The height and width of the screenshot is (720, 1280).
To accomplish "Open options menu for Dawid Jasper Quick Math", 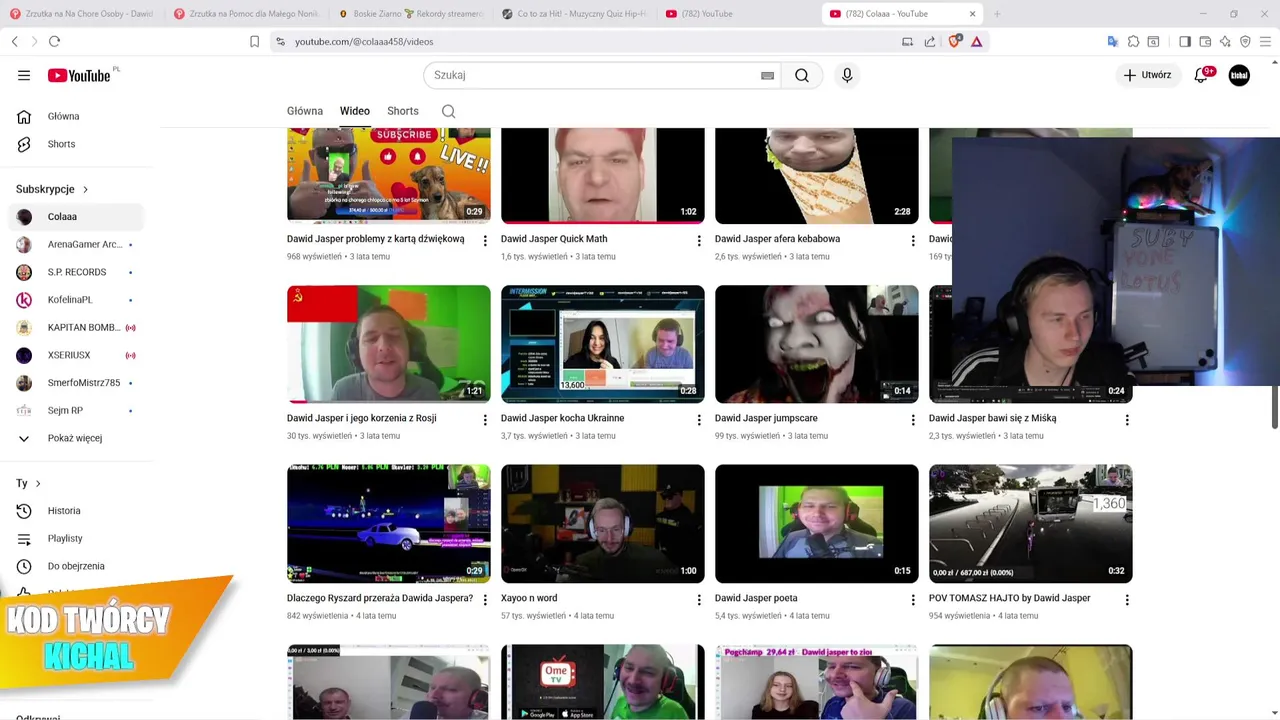I will [699, 241].
